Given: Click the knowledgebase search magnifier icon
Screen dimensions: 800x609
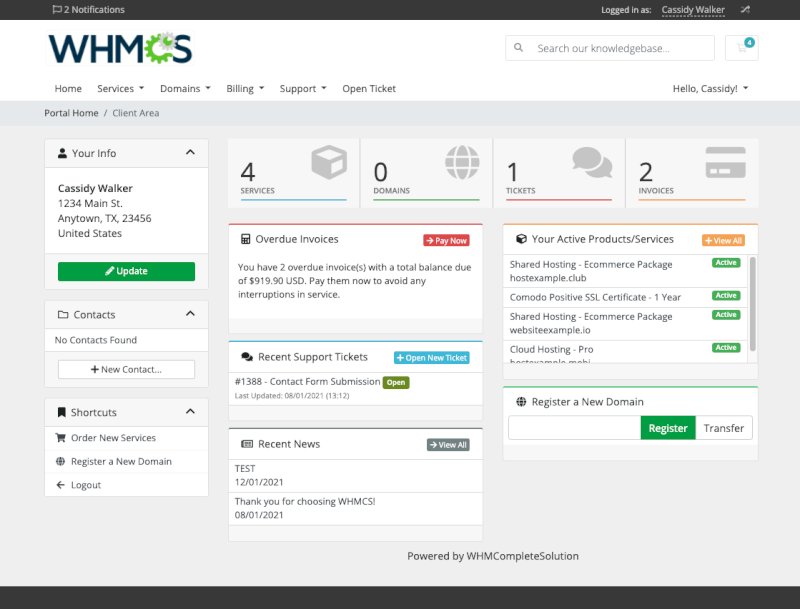Looking at the screenshot, I should (x=518, y=48).
